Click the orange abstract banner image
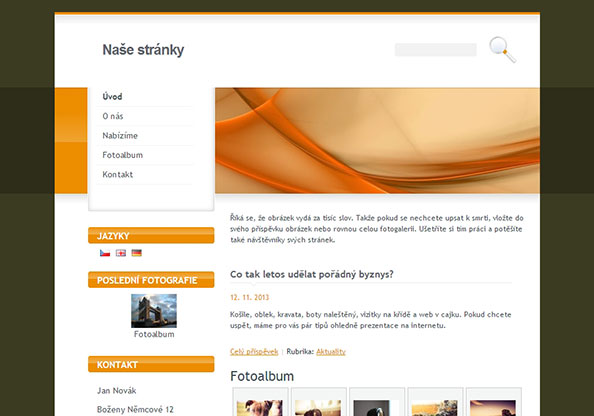The height and width of the screenshot is (416, 594). point(377,141)
